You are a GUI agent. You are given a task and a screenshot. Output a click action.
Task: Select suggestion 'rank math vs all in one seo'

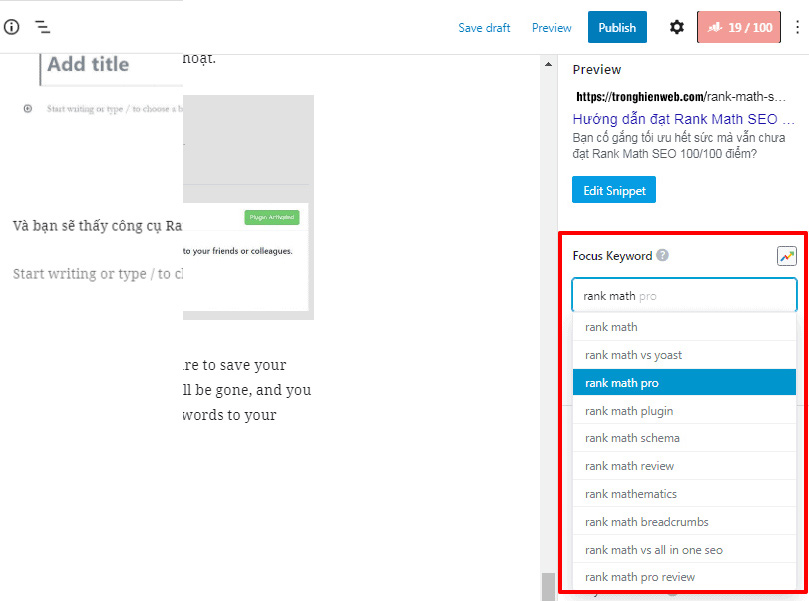684,549
